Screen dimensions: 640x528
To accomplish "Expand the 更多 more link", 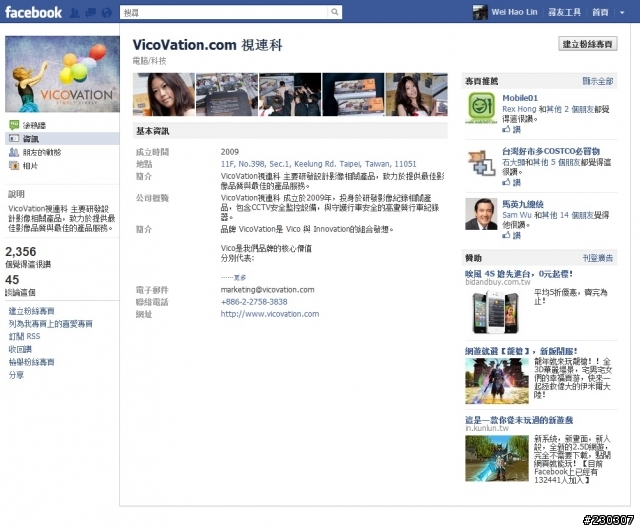I will [239, 277].
